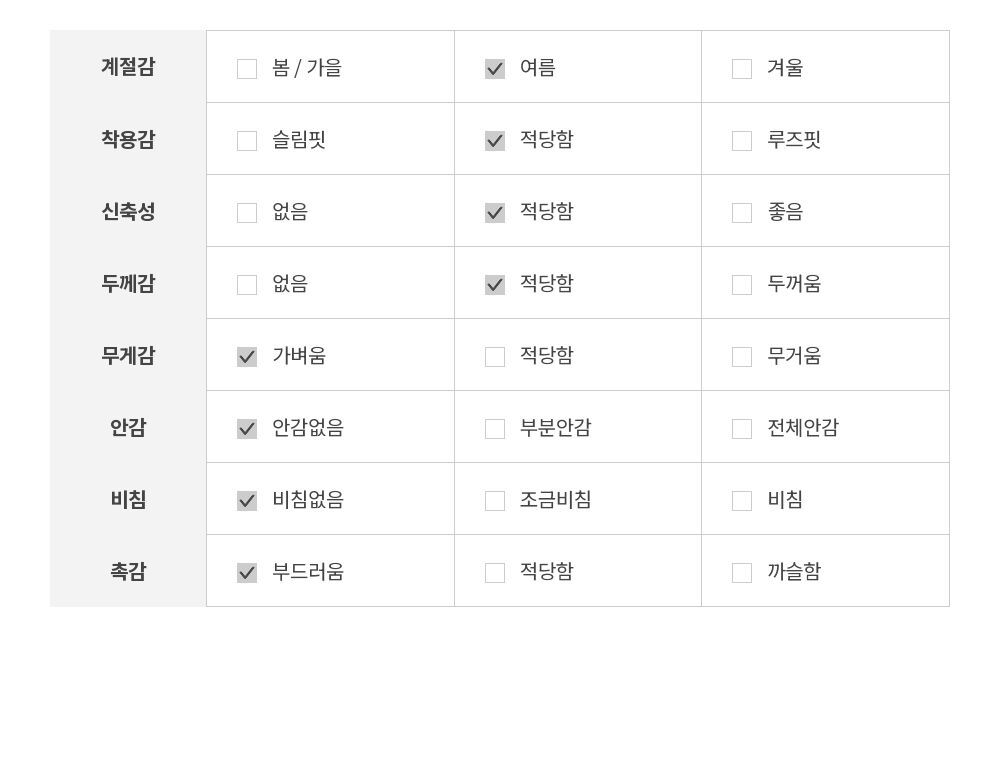Tick the 슬림핏 fit checkbox
The image size is (1000, 757).
point(247,141)
